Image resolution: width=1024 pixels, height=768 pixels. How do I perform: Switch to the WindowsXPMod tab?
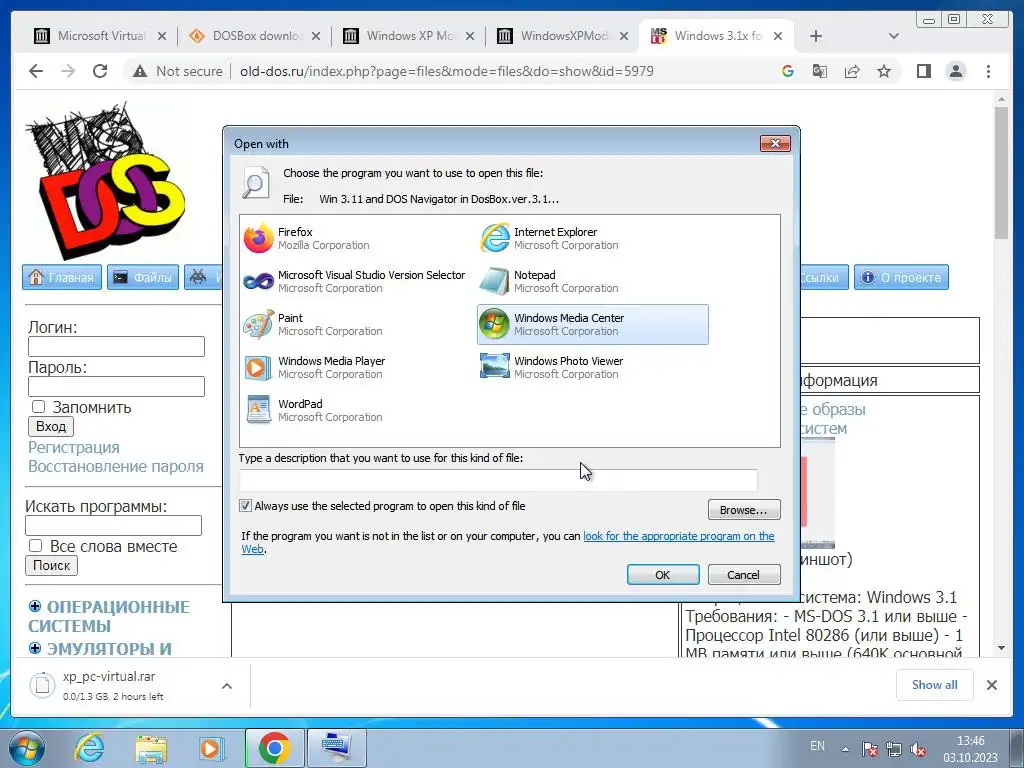563,37
